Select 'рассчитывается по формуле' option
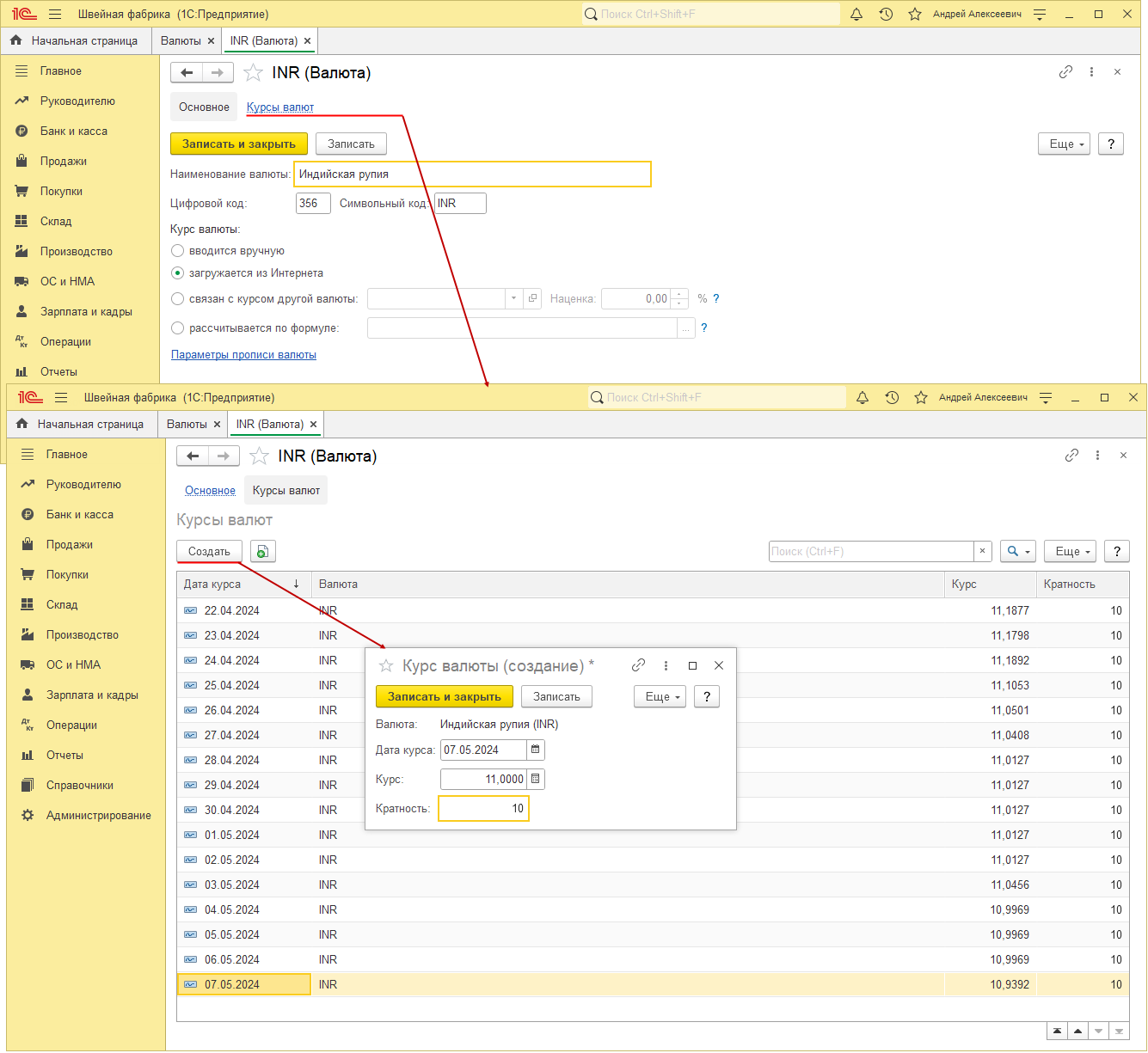Viewport: 1148px width, 1053px height. (x=177, y=328)
